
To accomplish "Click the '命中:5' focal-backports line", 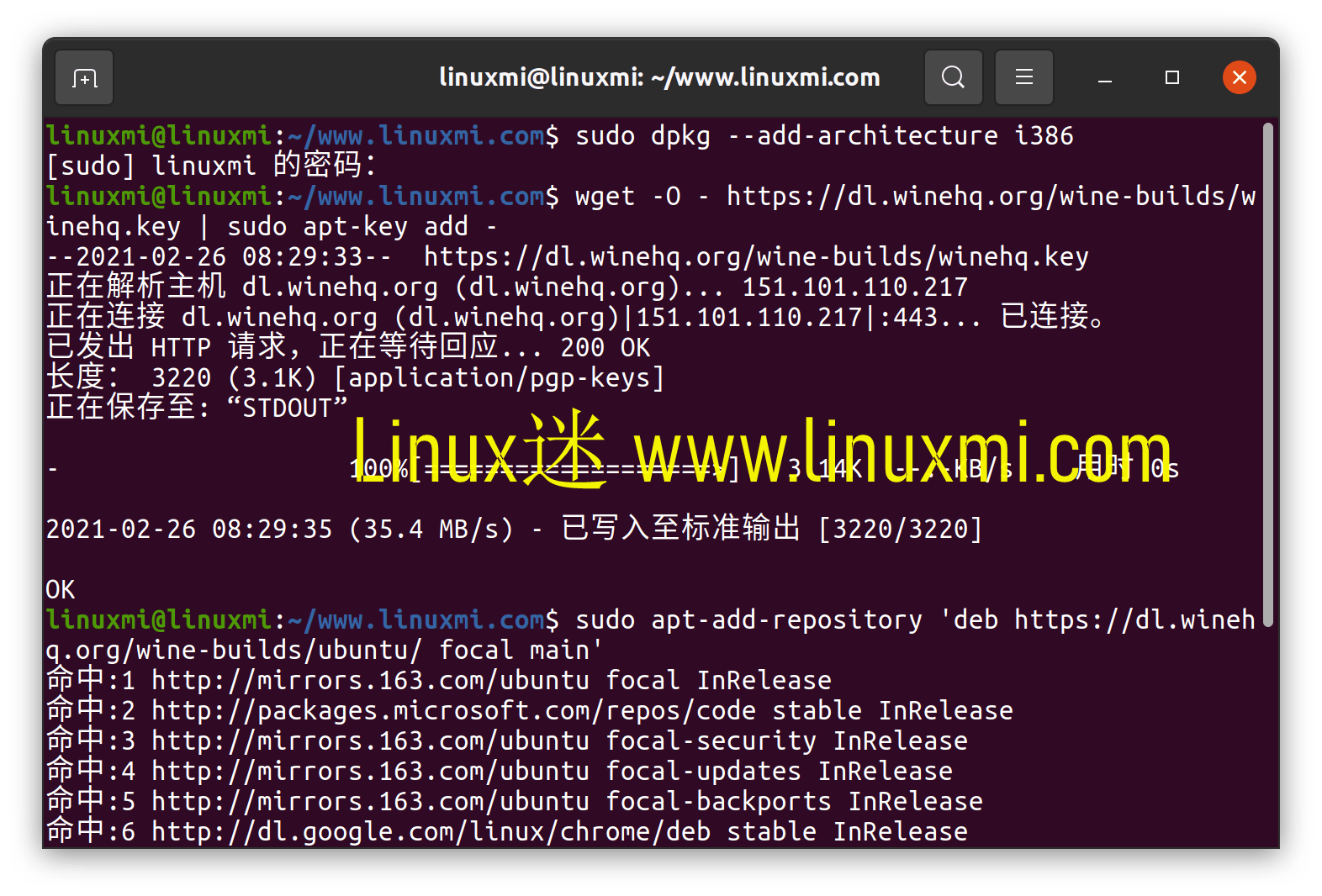I will (515, 802).
